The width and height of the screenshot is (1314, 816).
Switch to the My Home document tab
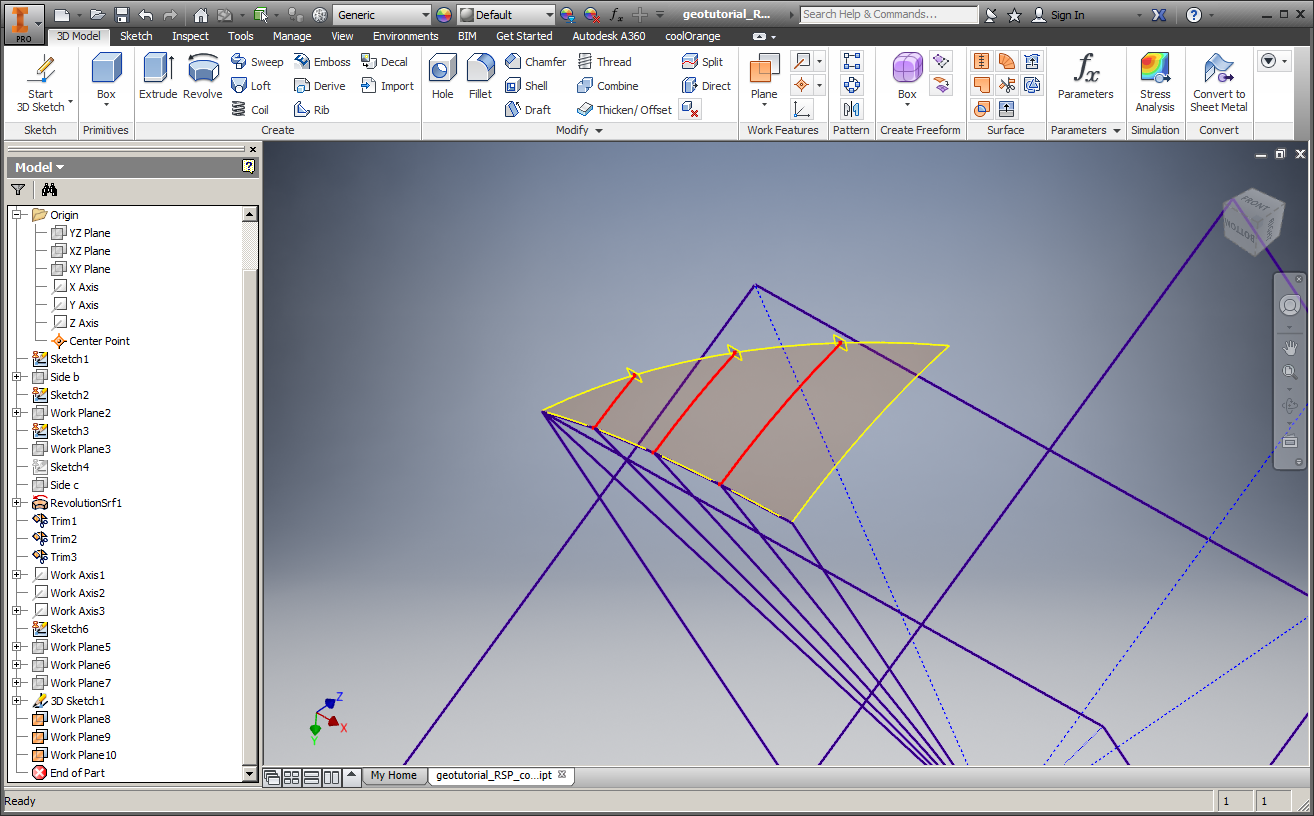394,775
